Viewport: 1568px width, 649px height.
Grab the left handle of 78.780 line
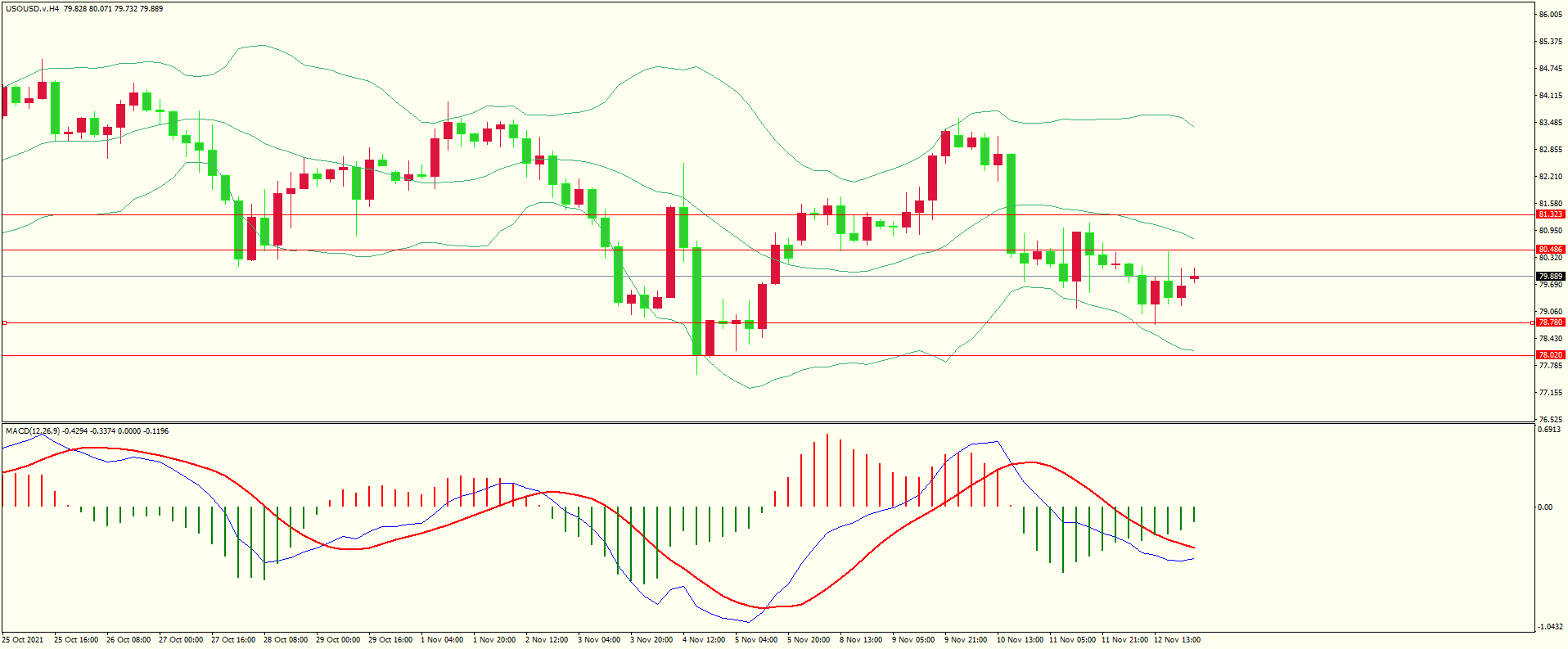pos(4,323)
